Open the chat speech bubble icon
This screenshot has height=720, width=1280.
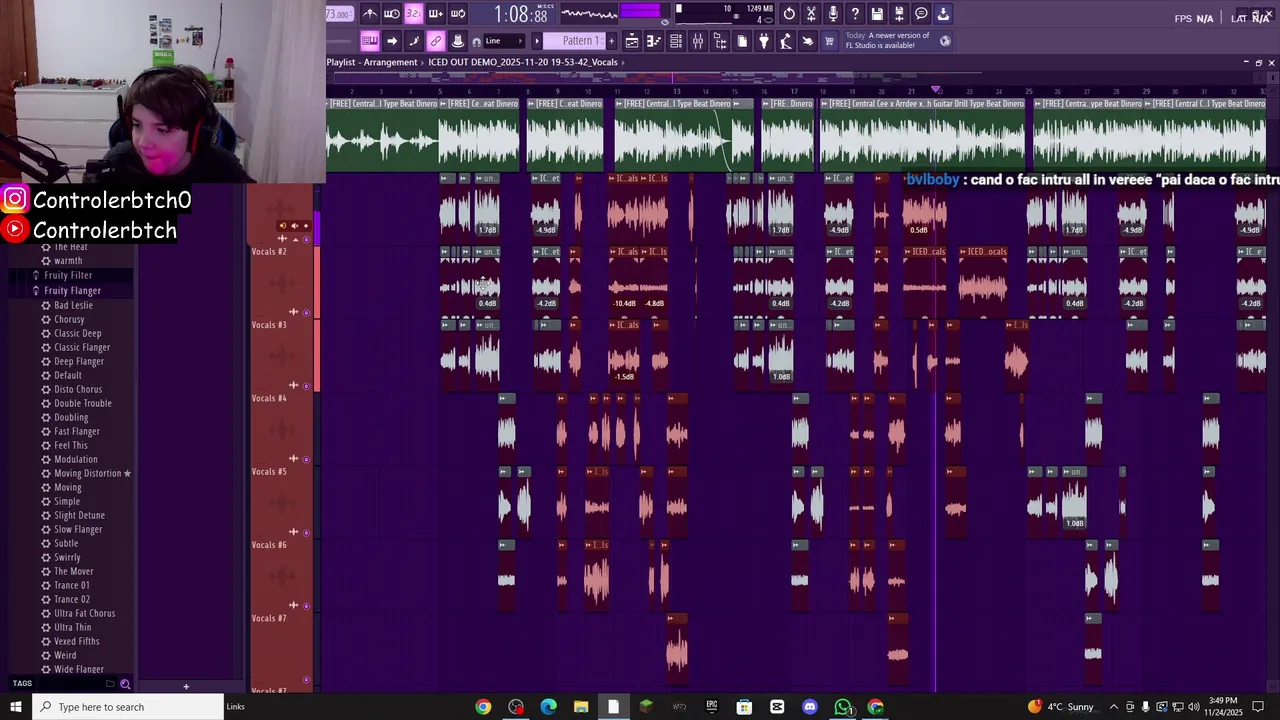coord(921,14)
